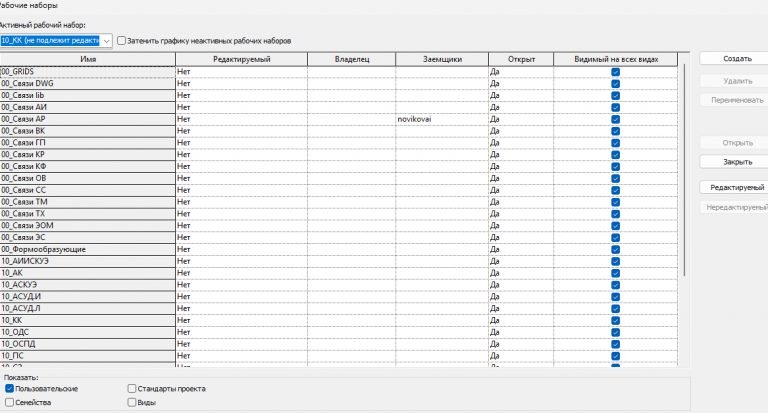The width and height of the screenshot is (768, 413).
Task: Enable gray inactive workset graphics checkbox
Action: [x=121, y=41]
